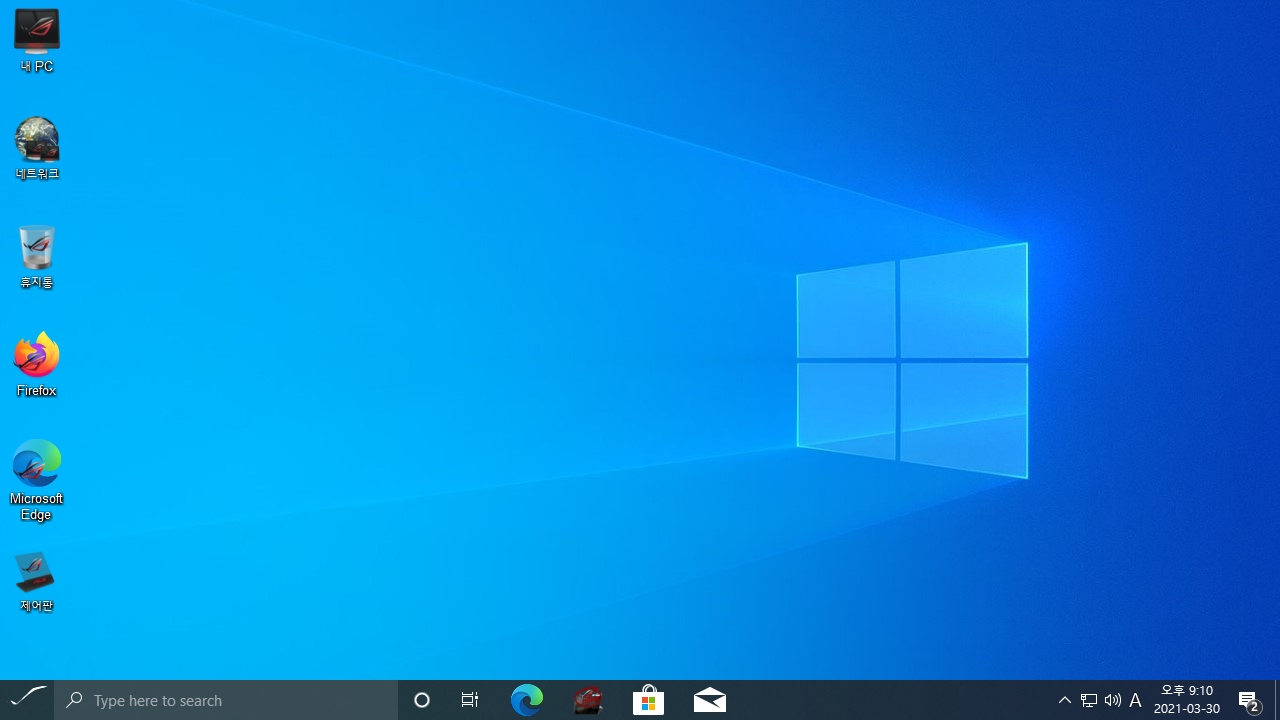Open Cortana circle button on taskbar
This screenshot has width=1280, height=720.
(x=422, y=700)
